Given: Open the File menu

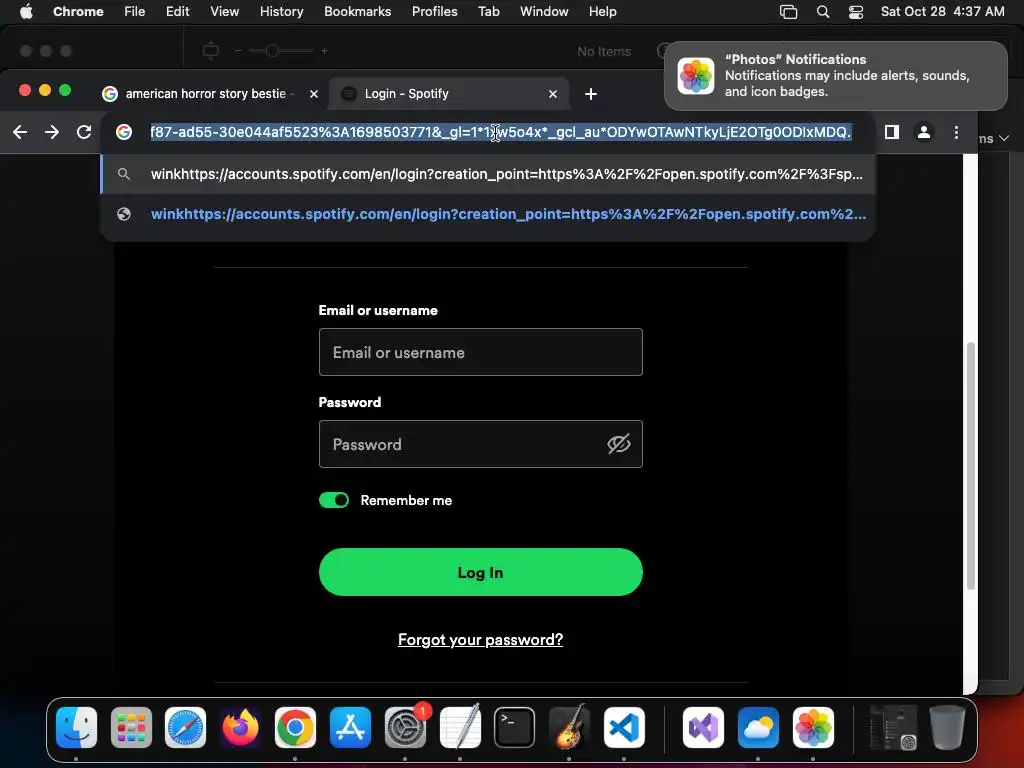Looking at the screenshot, I should [x=135, y=11].
